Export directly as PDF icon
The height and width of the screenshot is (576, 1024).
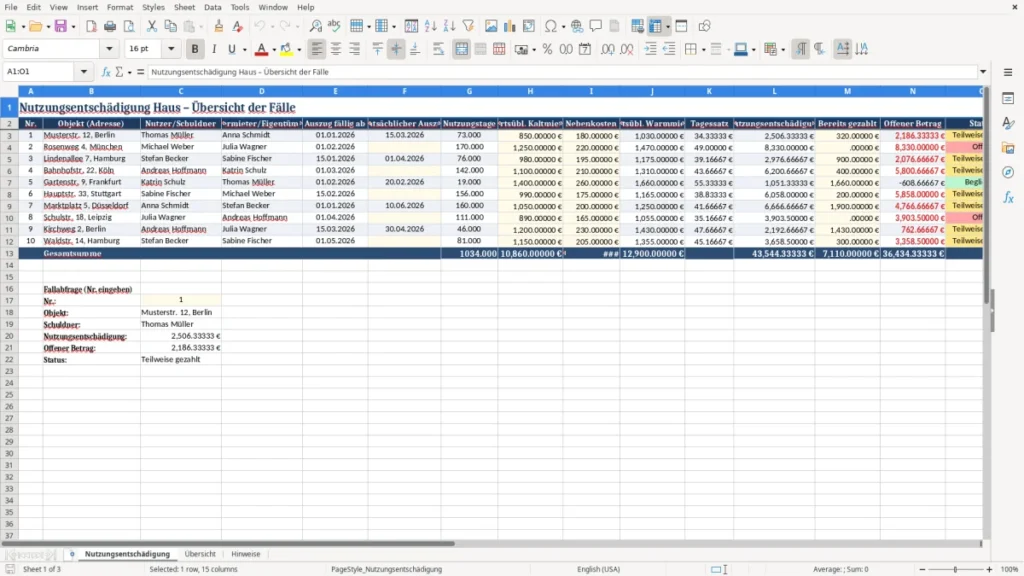91,26
